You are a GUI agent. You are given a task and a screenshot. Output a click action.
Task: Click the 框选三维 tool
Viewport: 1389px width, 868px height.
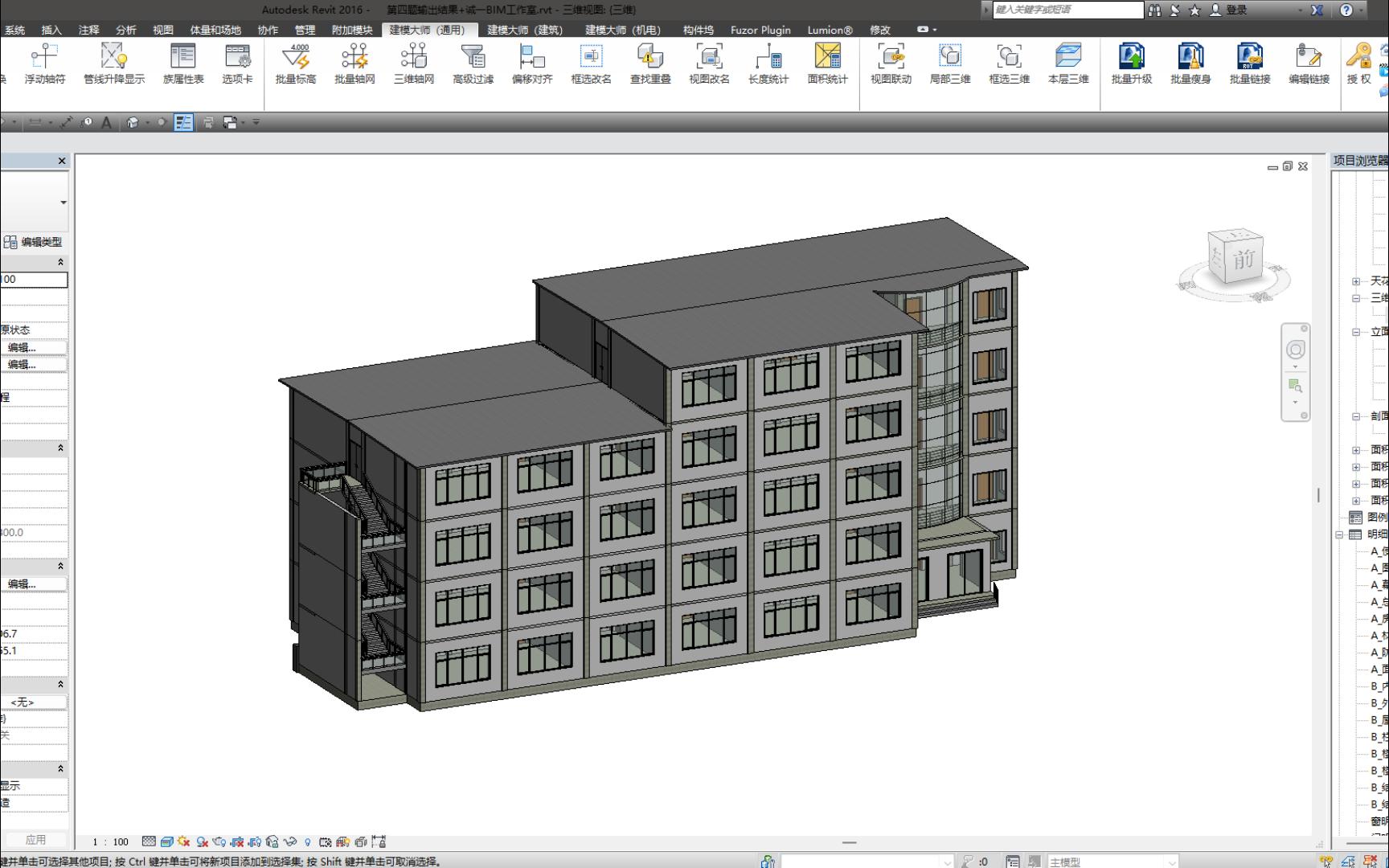[1009, 63]
